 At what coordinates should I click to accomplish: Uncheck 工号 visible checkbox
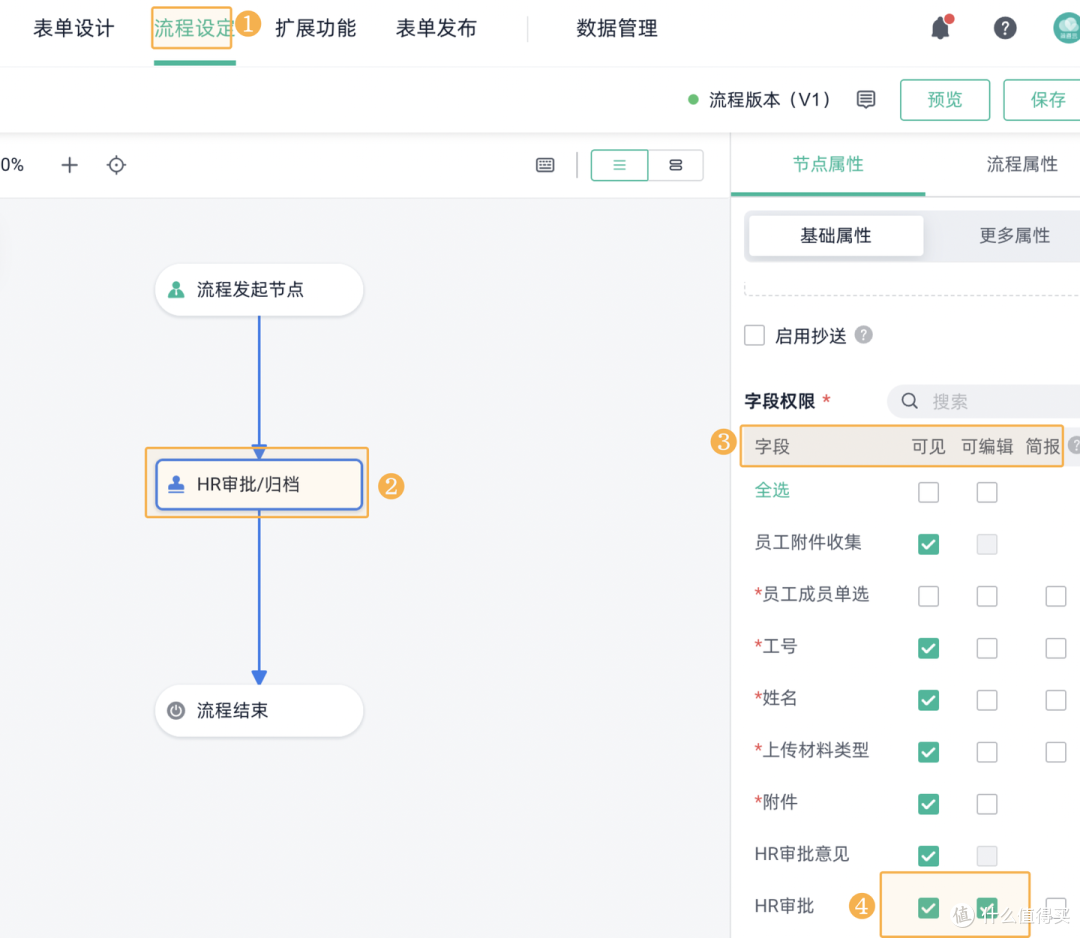928,648
